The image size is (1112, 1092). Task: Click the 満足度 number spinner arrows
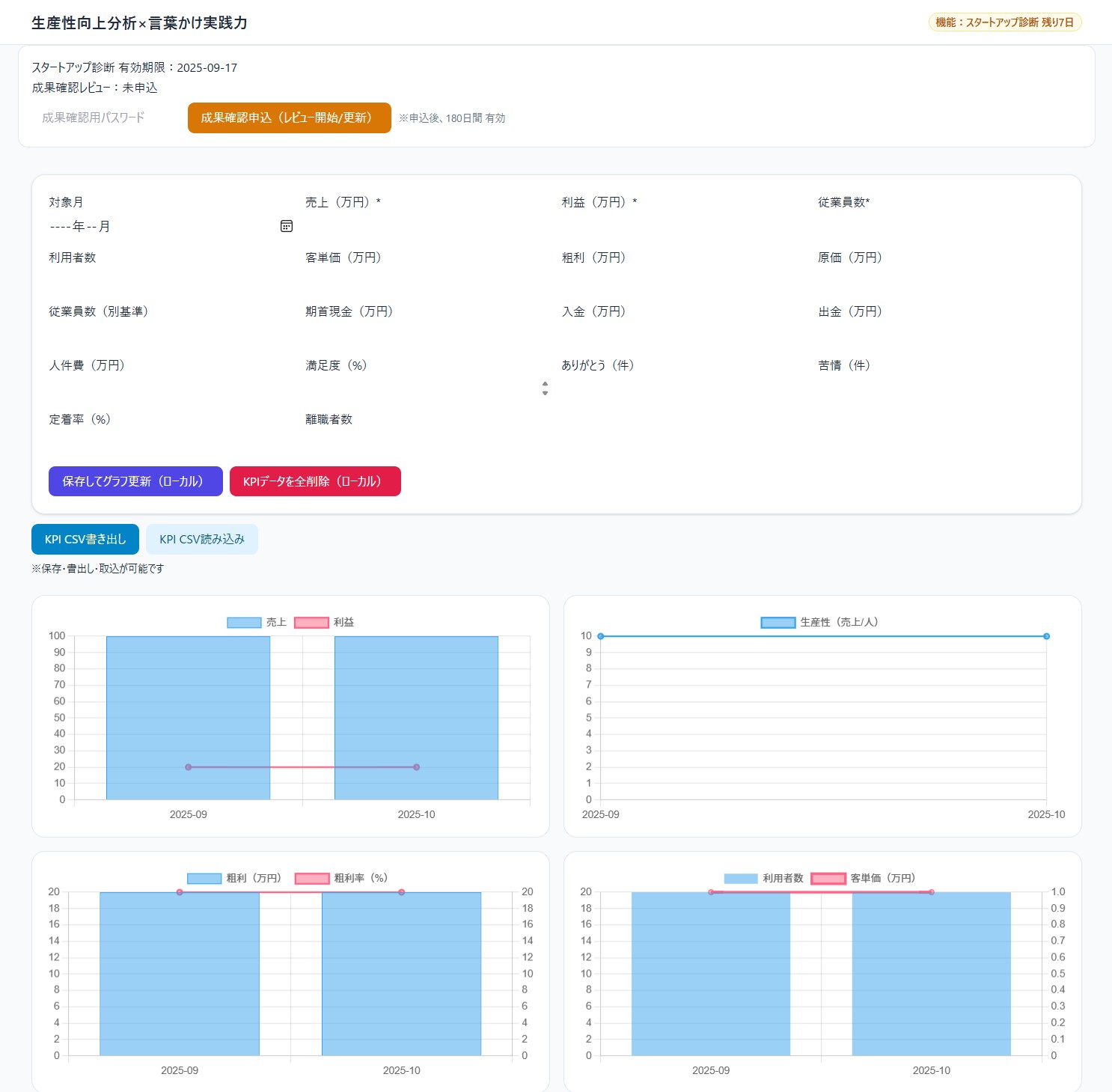click(x=545, y=388)
